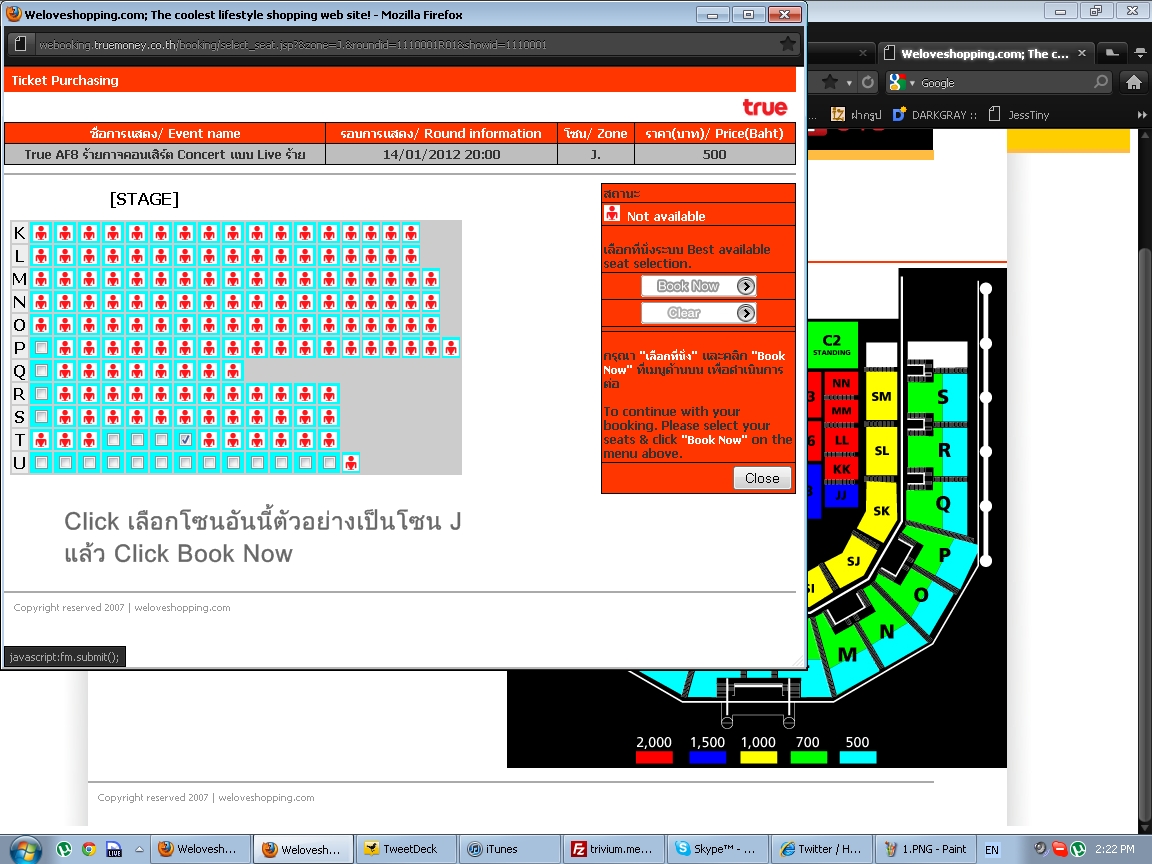Click the cyan 500 price legend swatch

(857, 757)
